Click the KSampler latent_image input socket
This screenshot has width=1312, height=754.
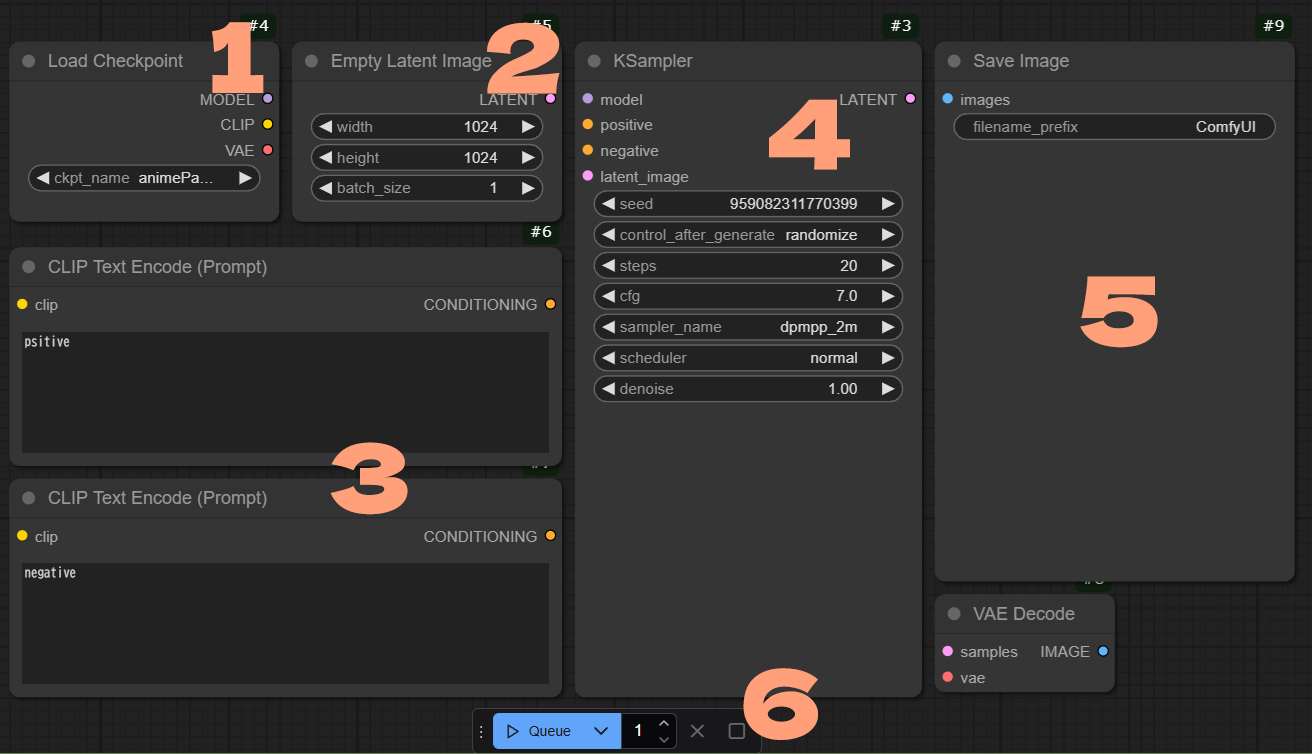pos(587,176)
